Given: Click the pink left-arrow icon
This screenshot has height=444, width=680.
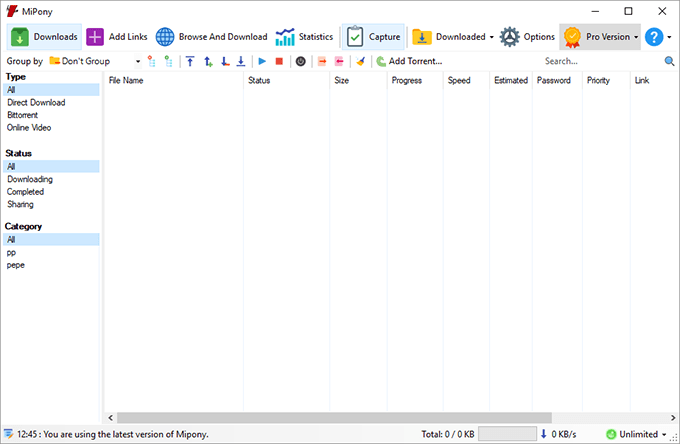Looking at the screenshot, I should [x=339, y=61].
